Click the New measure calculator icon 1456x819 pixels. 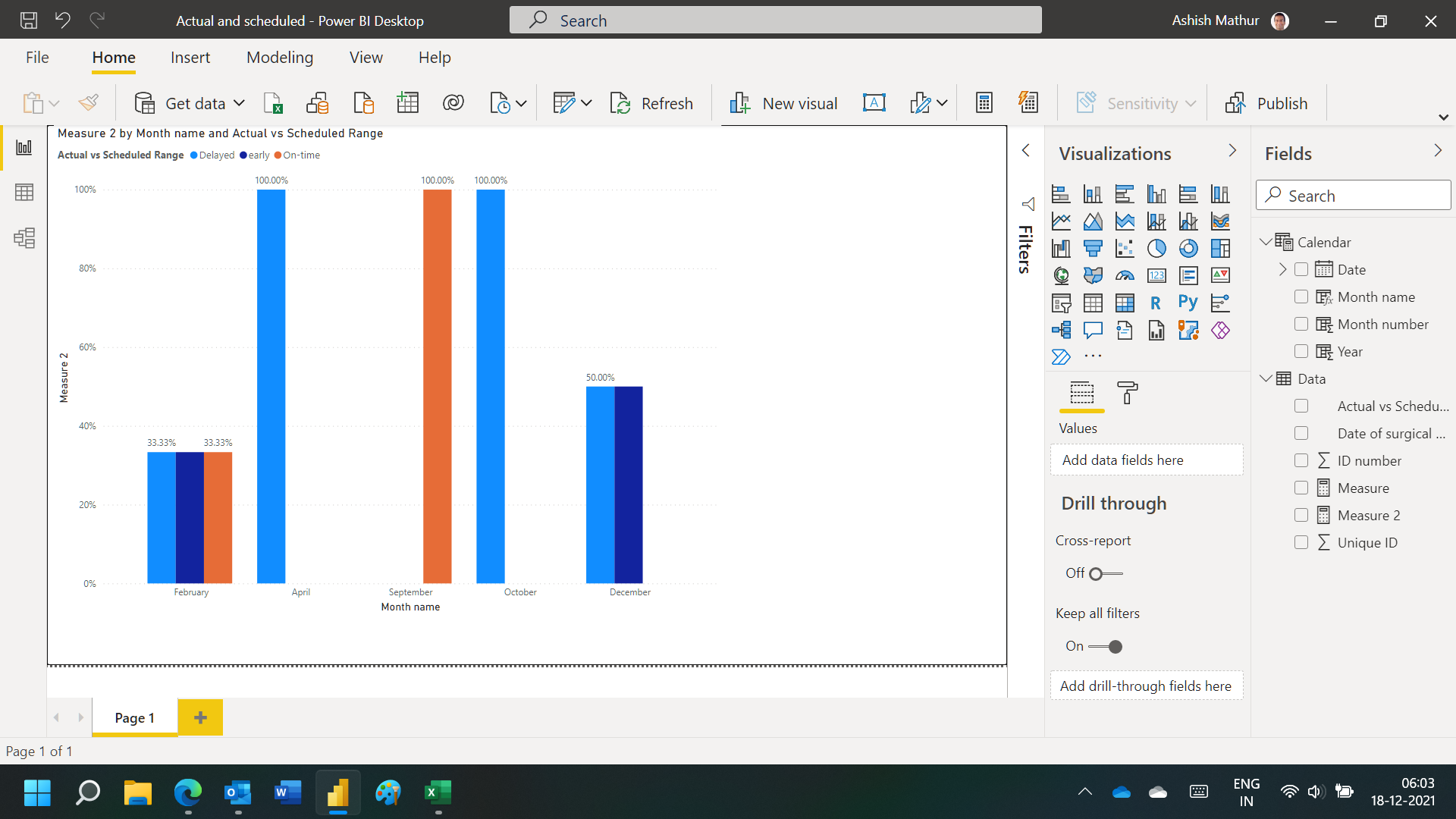point(984,103)
